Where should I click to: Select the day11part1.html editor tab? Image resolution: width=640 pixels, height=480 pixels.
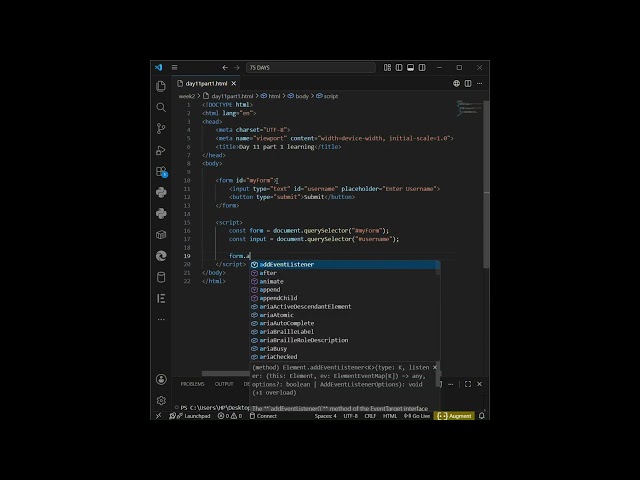206,83
